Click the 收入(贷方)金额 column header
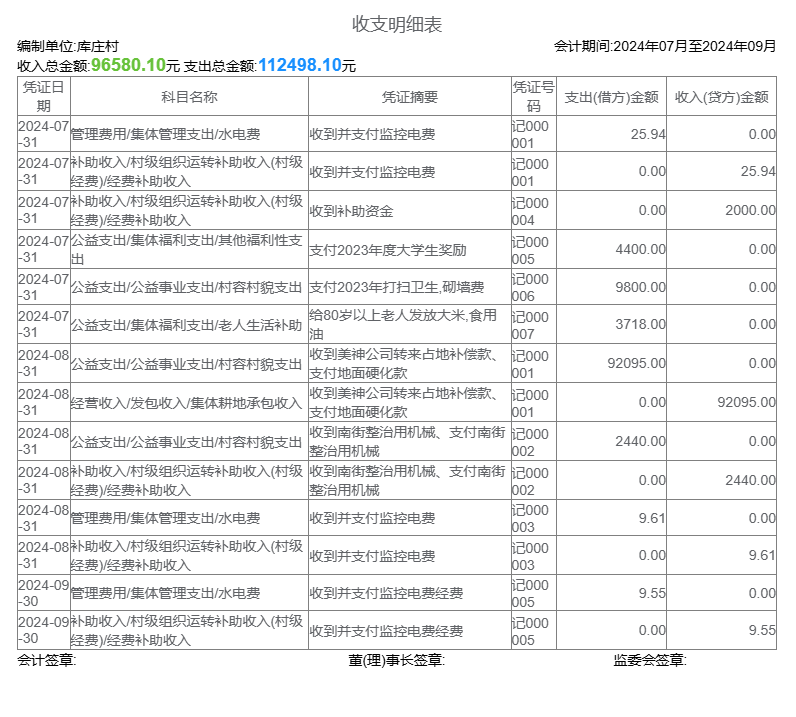796x717 pixels. (x=721, y=97)
